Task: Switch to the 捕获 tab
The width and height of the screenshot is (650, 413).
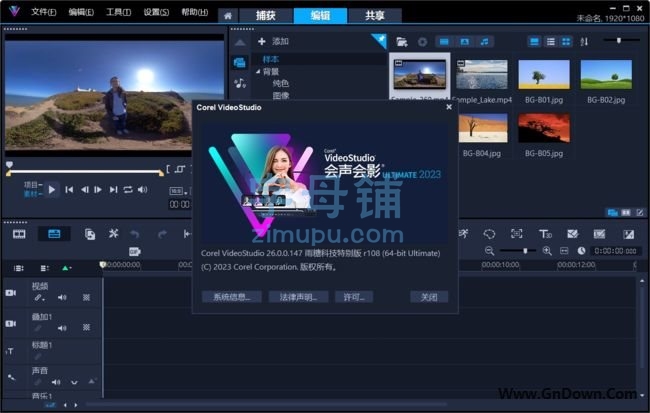Action: tap(265, 16)
